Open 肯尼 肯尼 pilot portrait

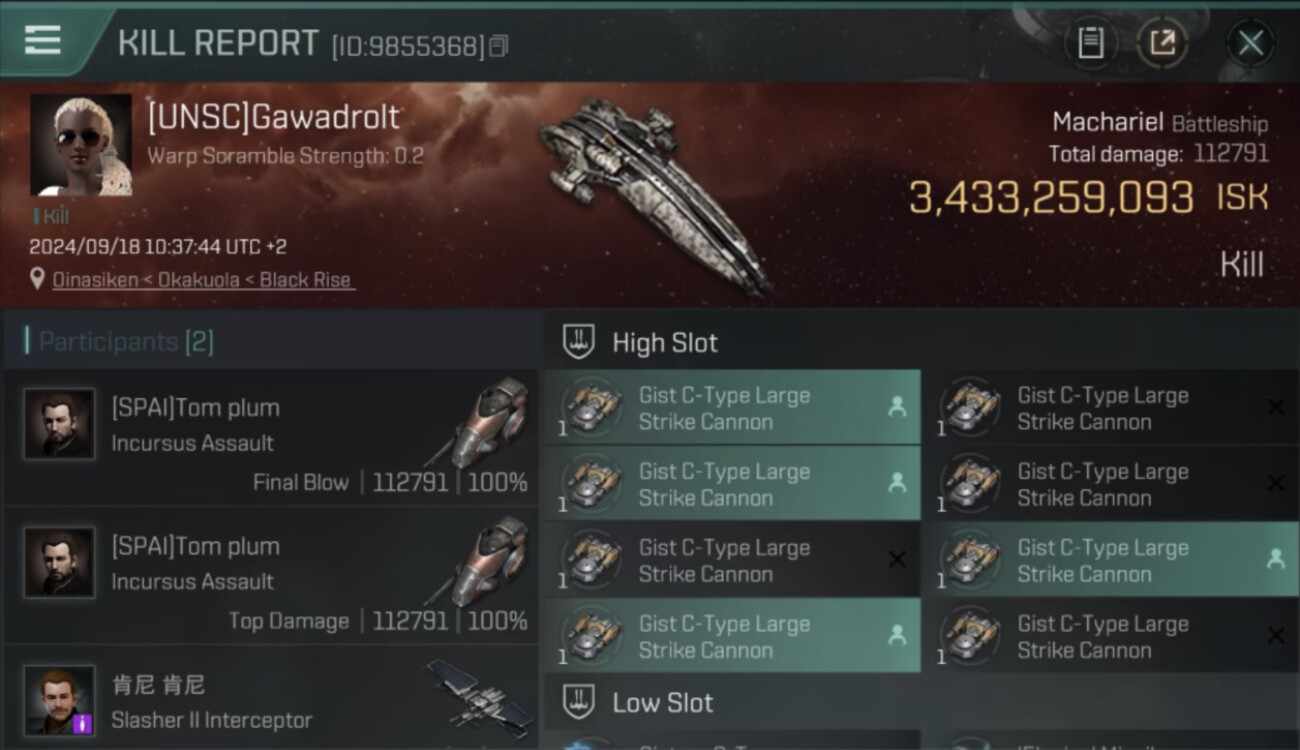click(x=60, y=700)
